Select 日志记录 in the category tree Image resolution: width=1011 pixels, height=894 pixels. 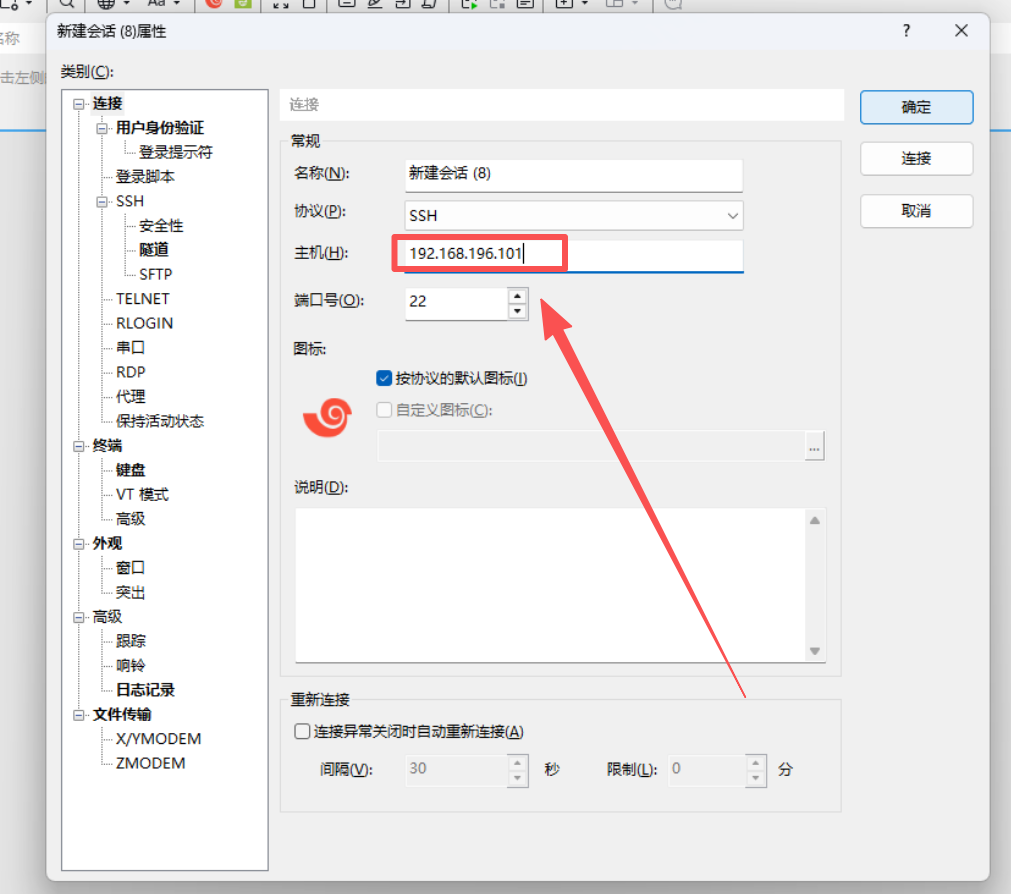(x=145, y=690)
